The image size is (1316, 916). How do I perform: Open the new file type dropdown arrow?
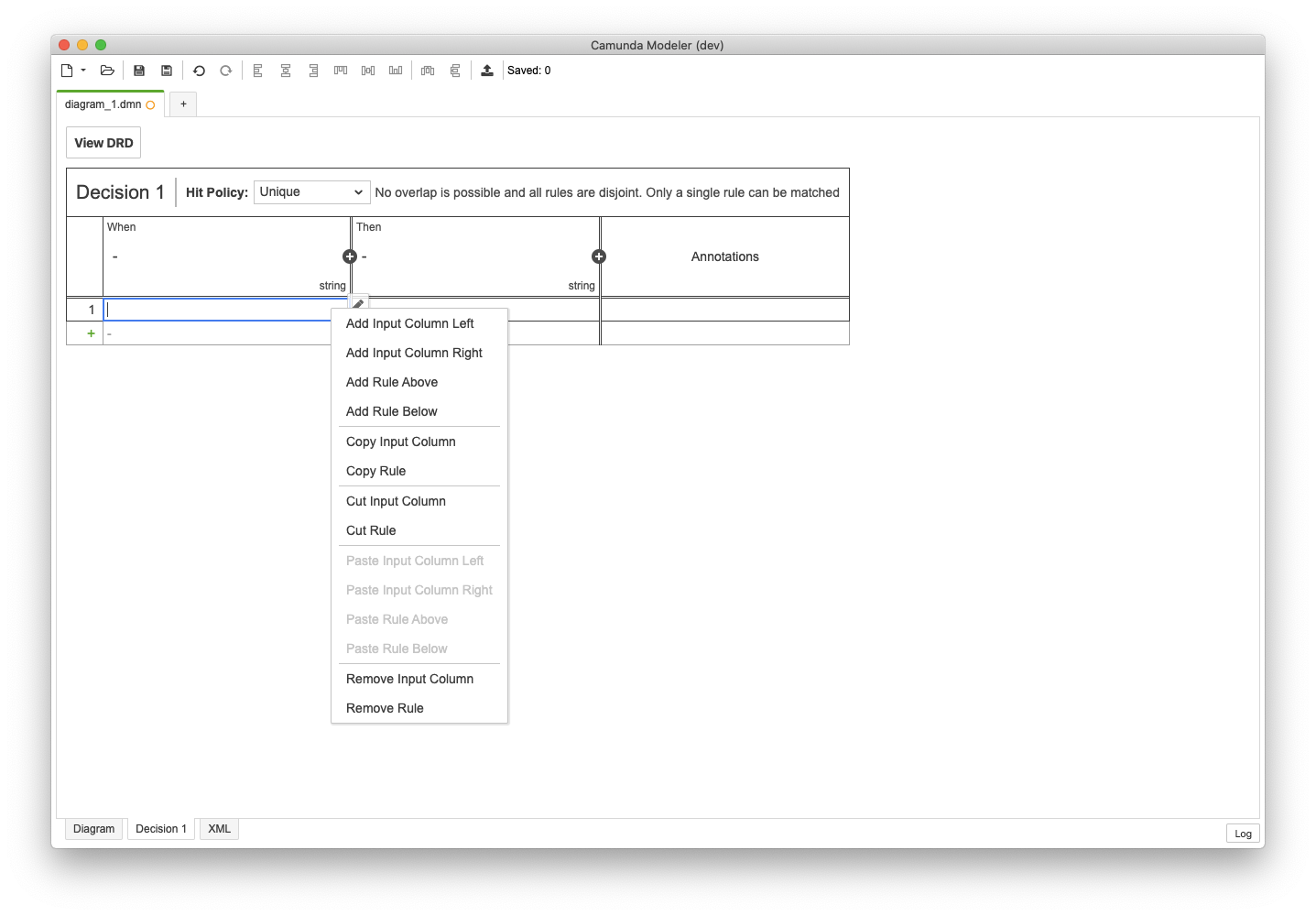click(x=84, y=70)
